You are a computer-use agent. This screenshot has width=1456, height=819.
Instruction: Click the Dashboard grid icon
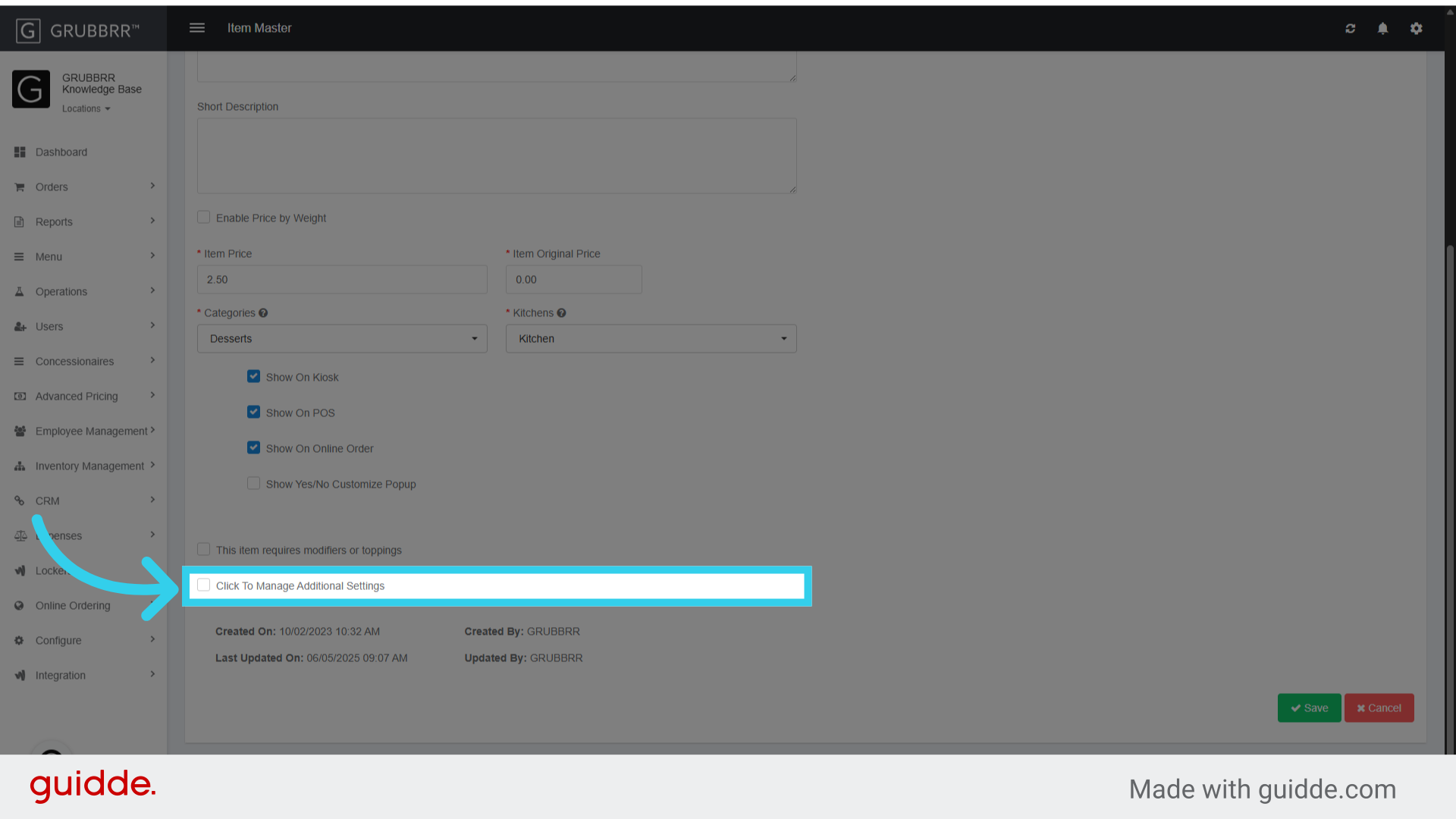point(20,152)
